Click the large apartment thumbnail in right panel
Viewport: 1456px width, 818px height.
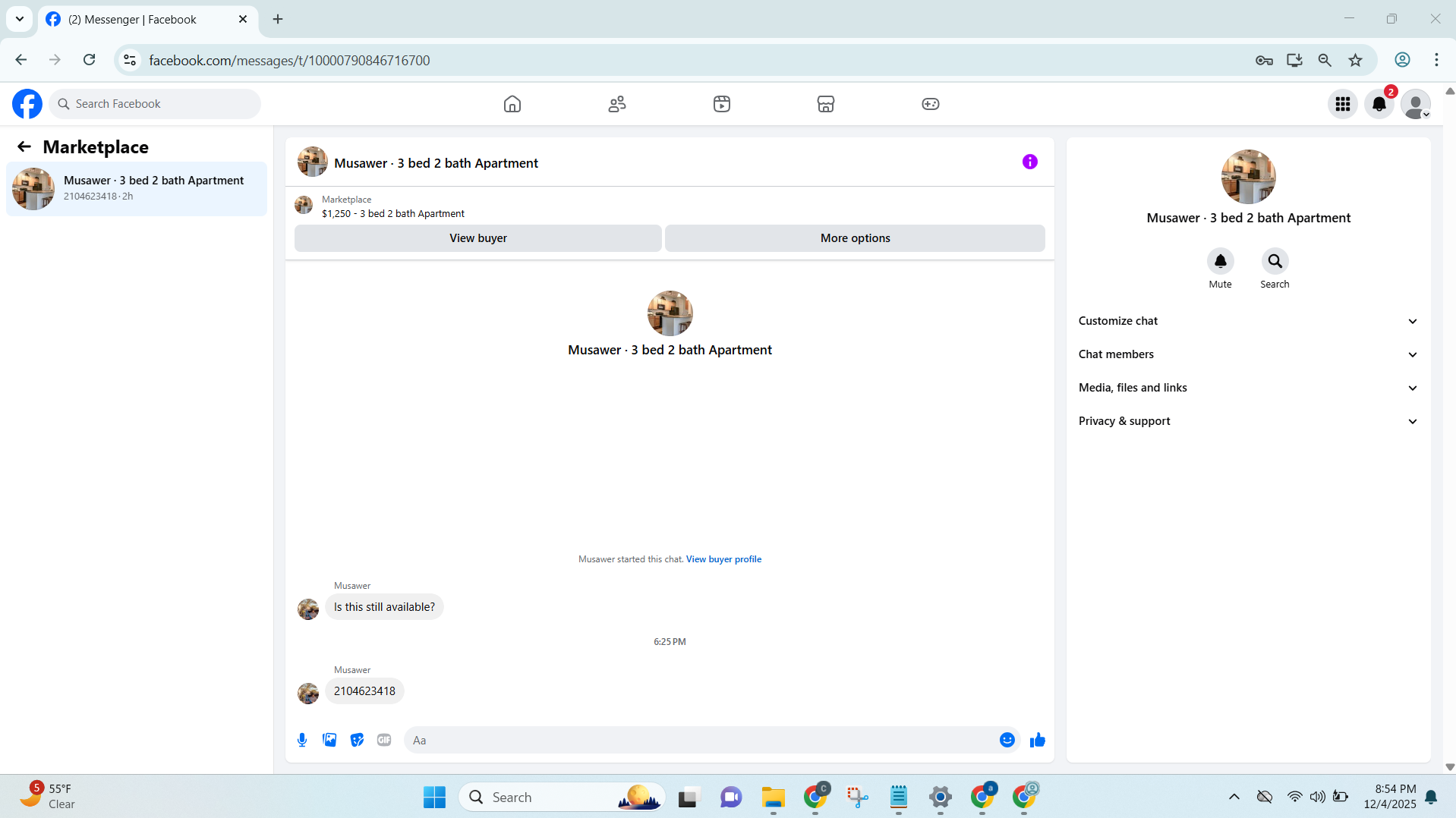1249,177
